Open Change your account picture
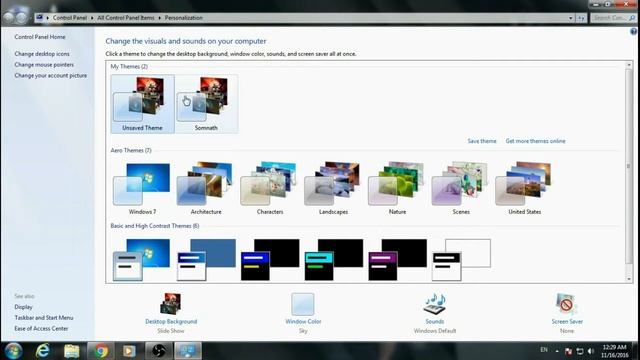 click(x=51, y=76)
